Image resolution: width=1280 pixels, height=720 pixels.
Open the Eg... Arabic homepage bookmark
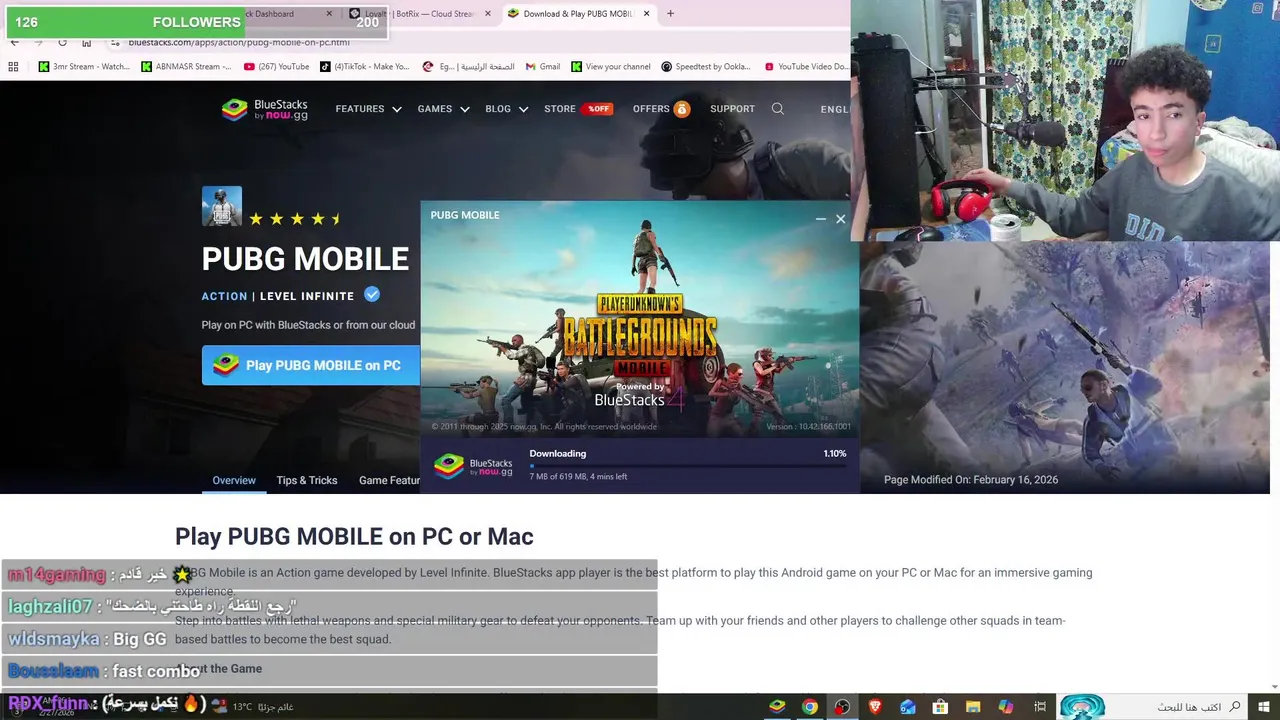468,67
